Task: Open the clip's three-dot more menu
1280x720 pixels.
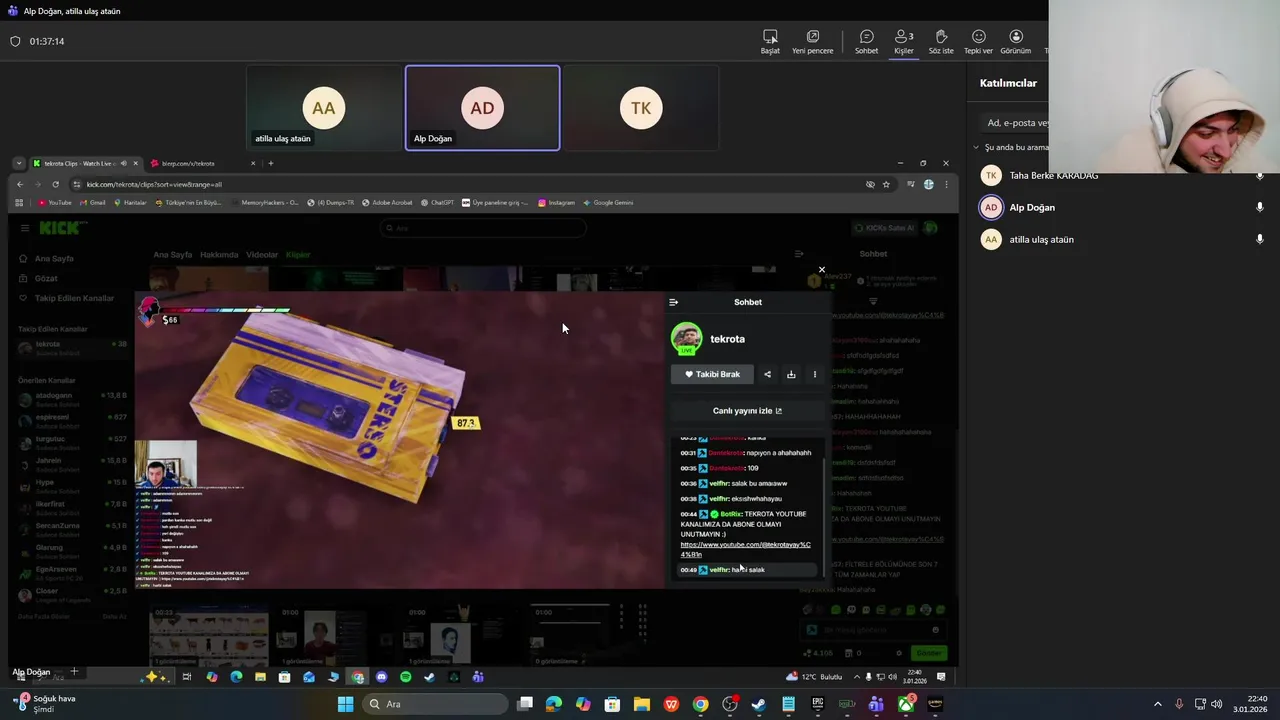Action: coord(815,374)
